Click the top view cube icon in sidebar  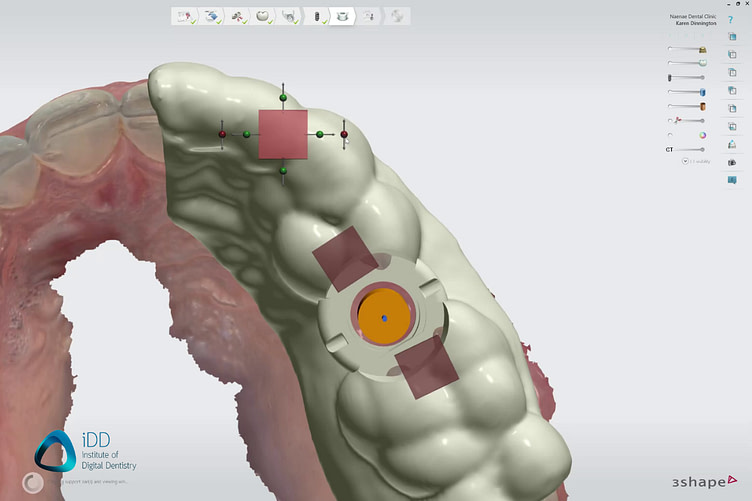[732, 37]
